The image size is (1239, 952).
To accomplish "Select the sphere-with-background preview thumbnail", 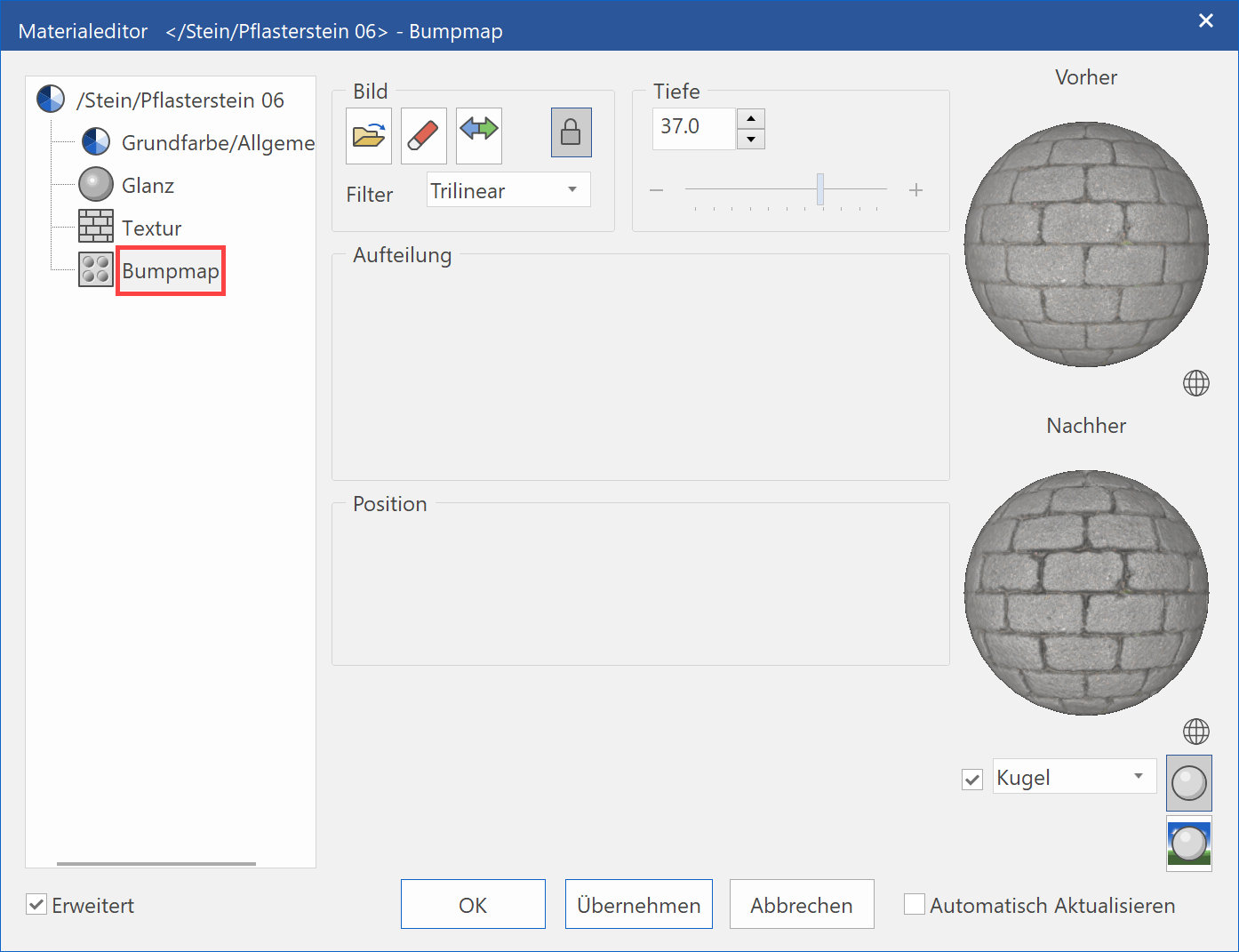I will [x=1188, y=843].
